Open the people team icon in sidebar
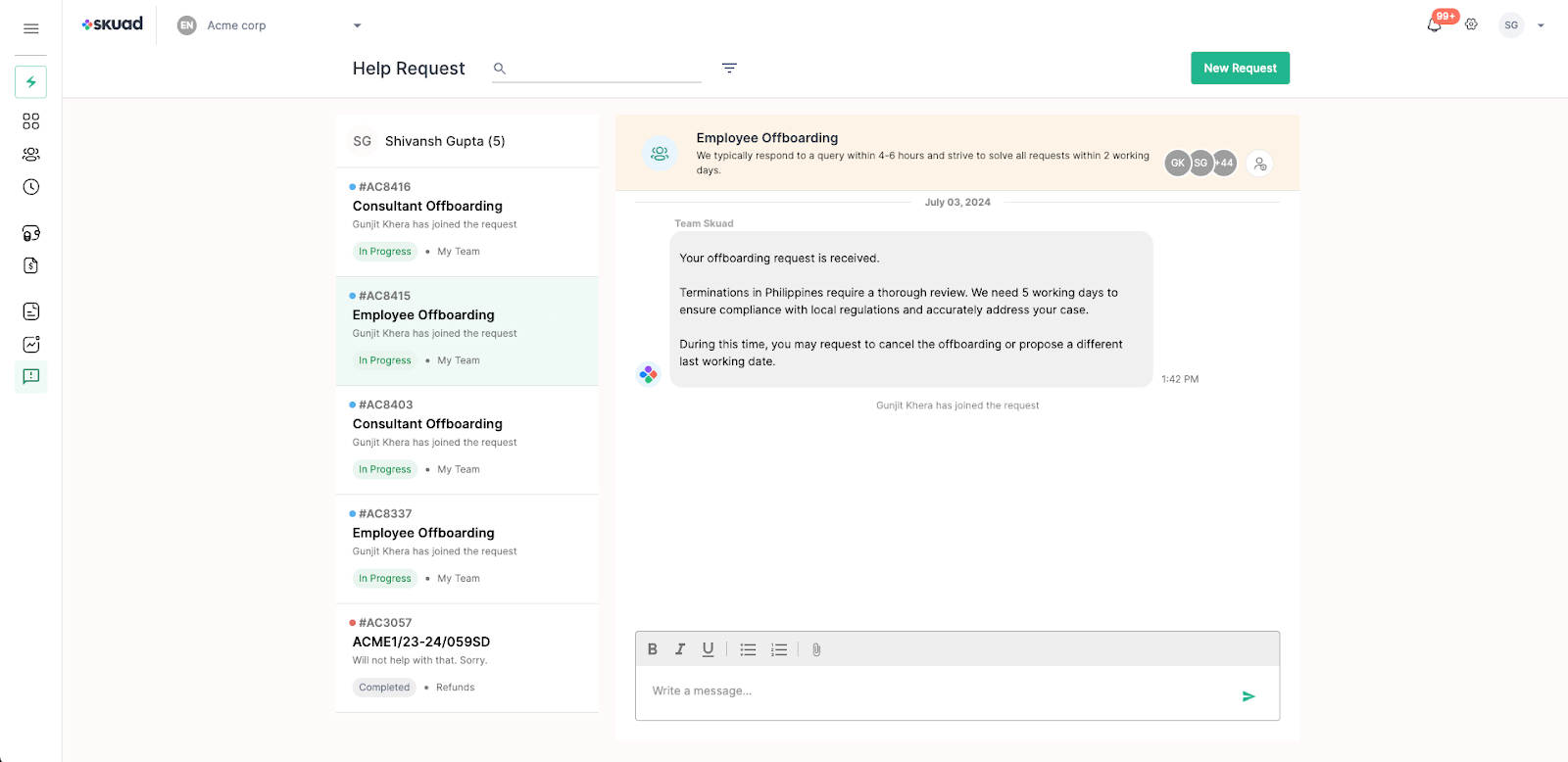The height and width of the screenshot is (762, 1568). click(30, 154)
